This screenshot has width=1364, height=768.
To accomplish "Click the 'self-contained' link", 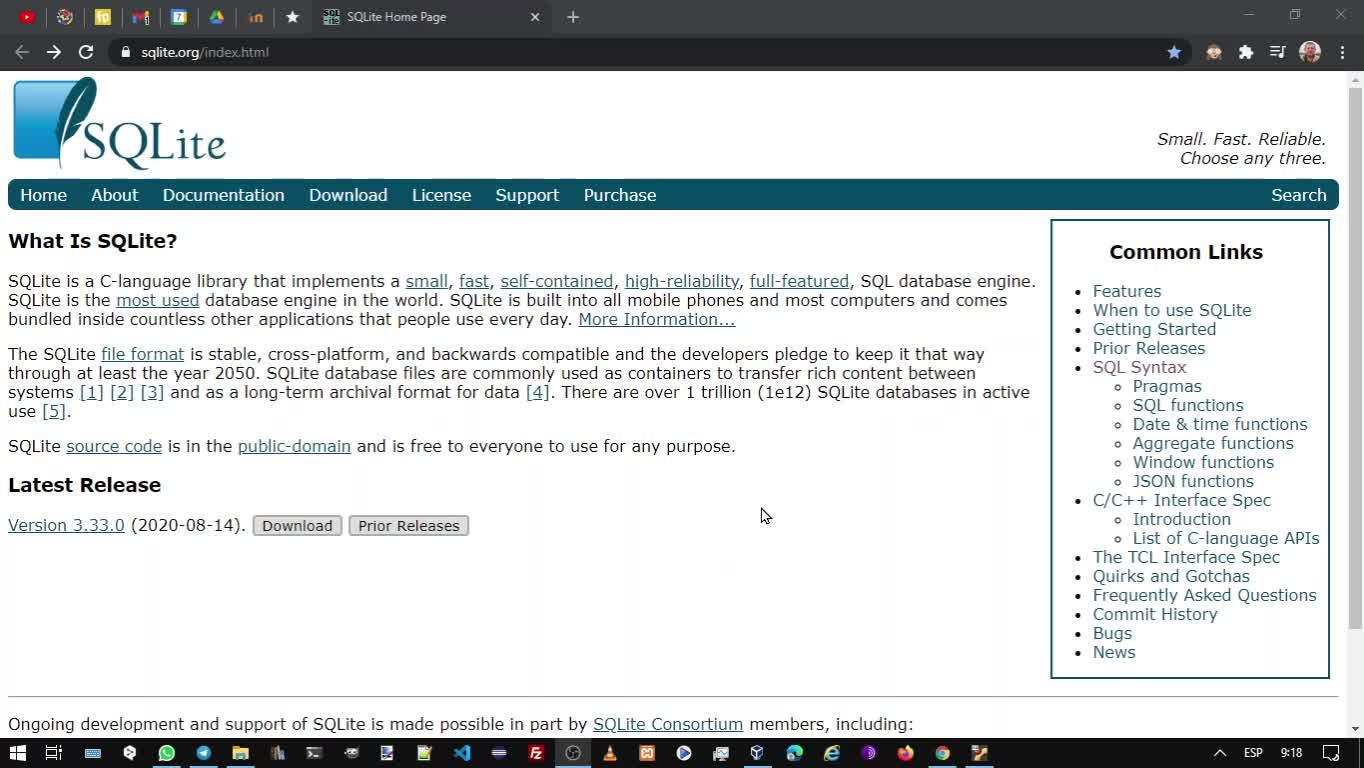I will click(557, 281).
